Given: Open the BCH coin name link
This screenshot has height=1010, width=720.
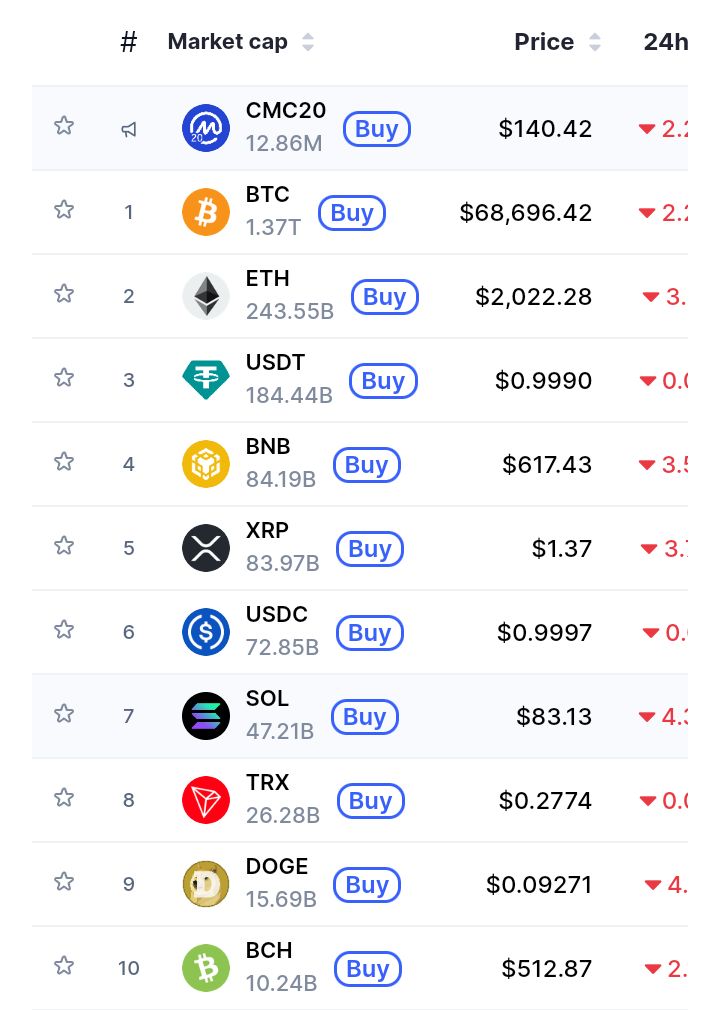Looking at the screenshot, I should tap(269, 951).
